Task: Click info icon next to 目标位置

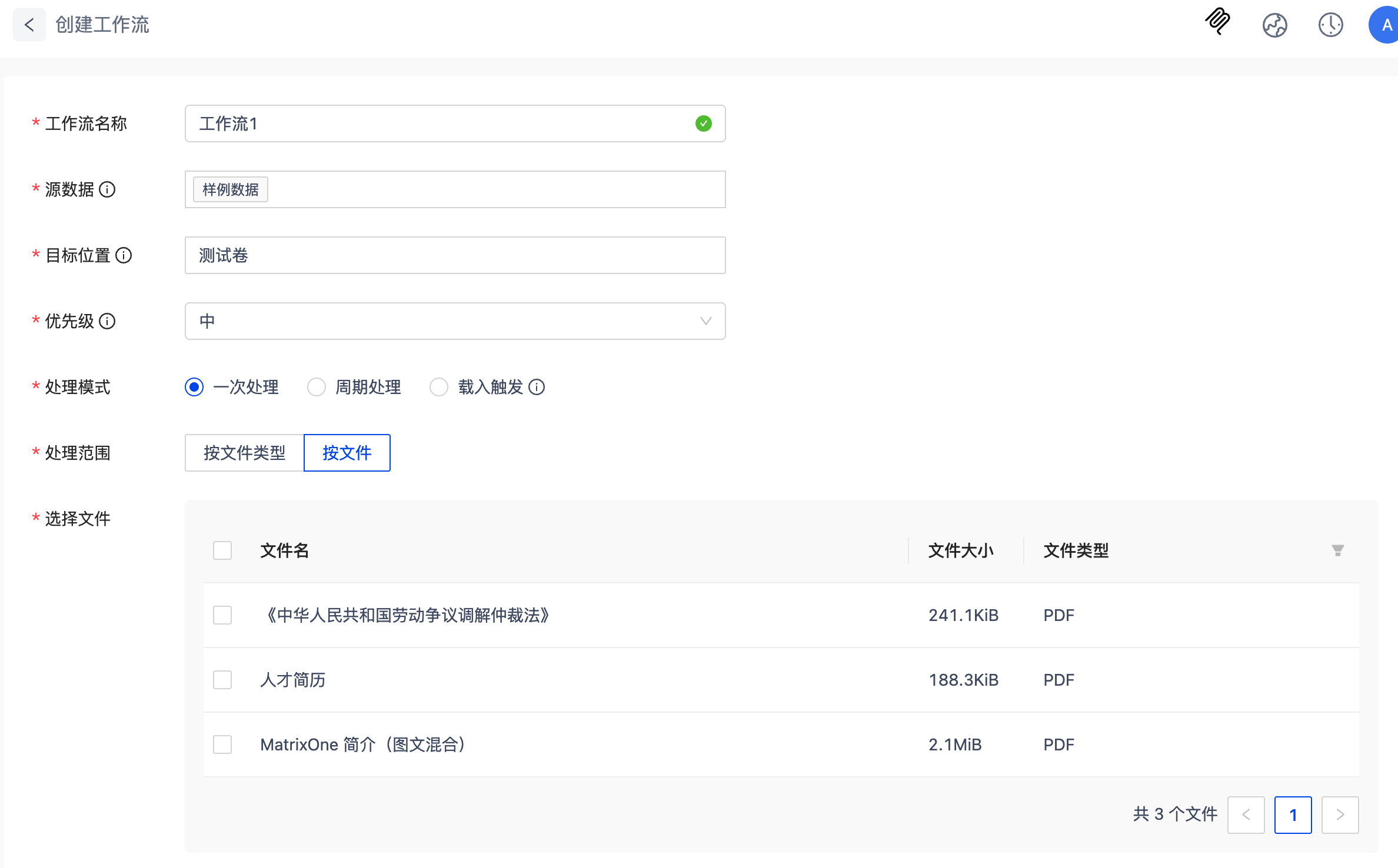Action: (124, 255)
